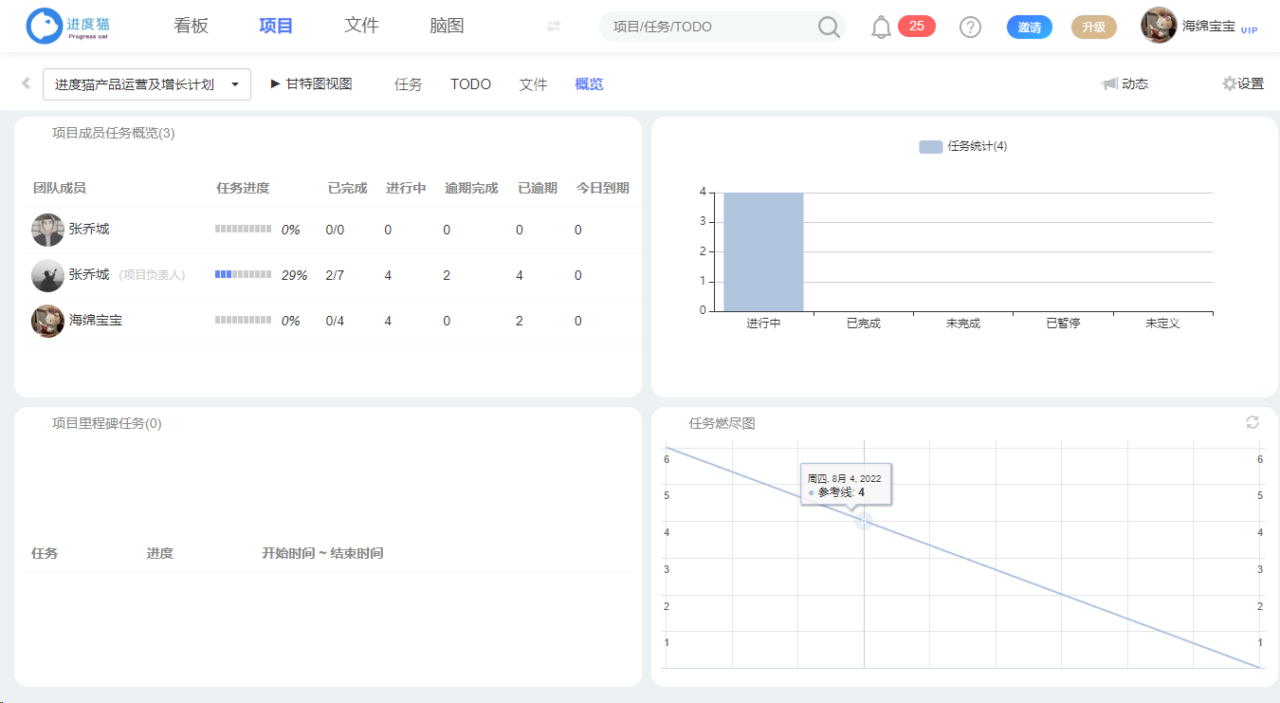Screen dimensions: 1280x703
Task: Select the 概览 overview tab
Action: [x=589, y=84]
